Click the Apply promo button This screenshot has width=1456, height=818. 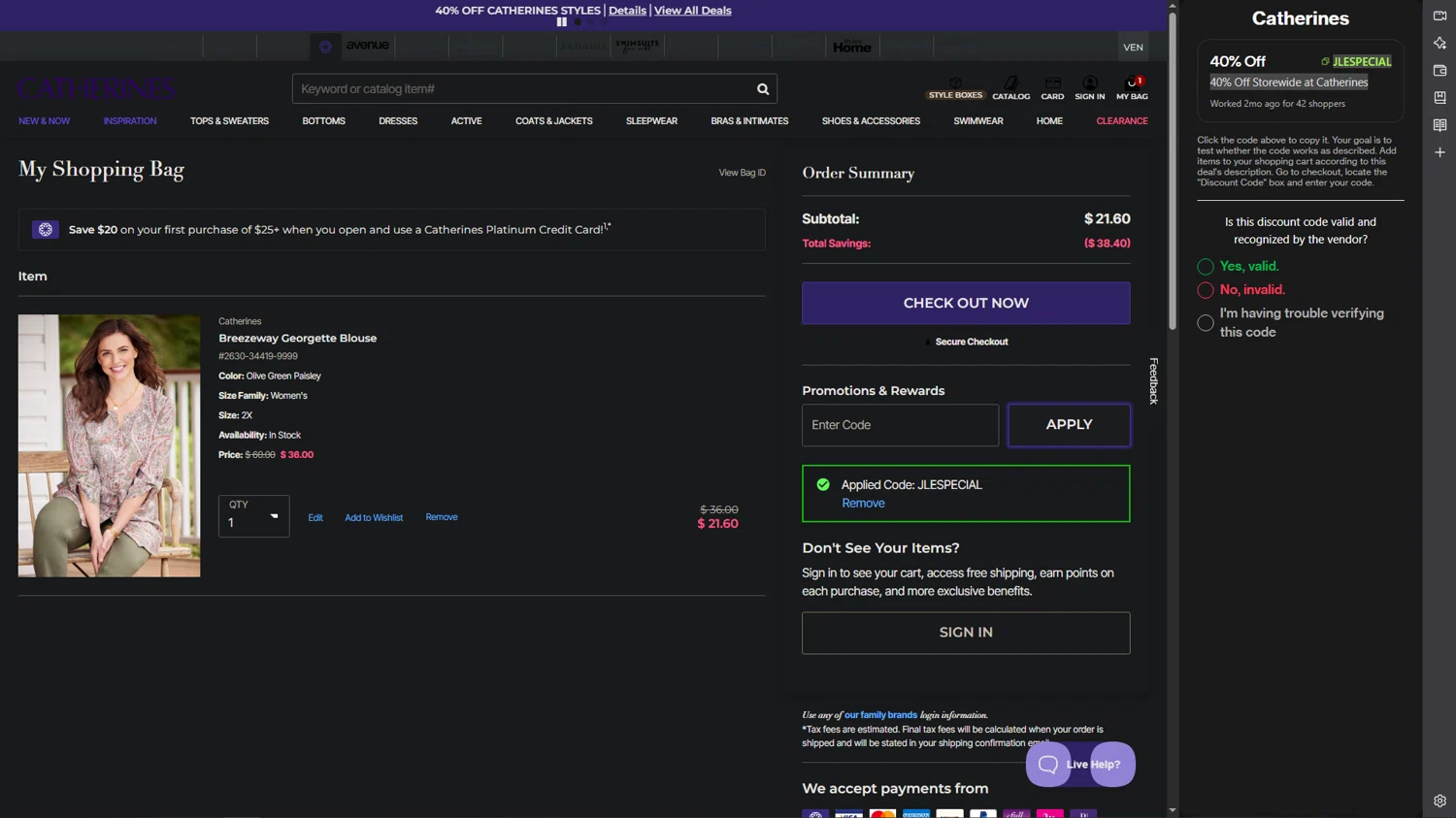click(1069, 425)
